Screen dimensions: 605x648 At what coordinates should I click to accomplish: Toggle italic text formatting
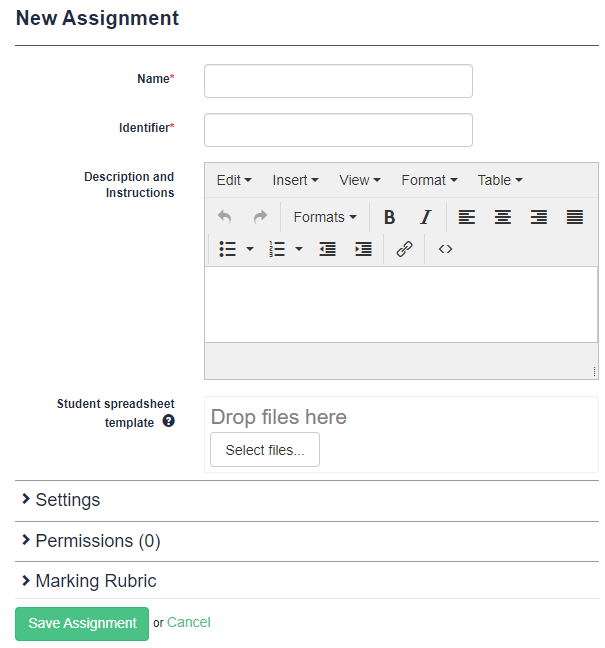pyautogui.click(x=425, y=217)
